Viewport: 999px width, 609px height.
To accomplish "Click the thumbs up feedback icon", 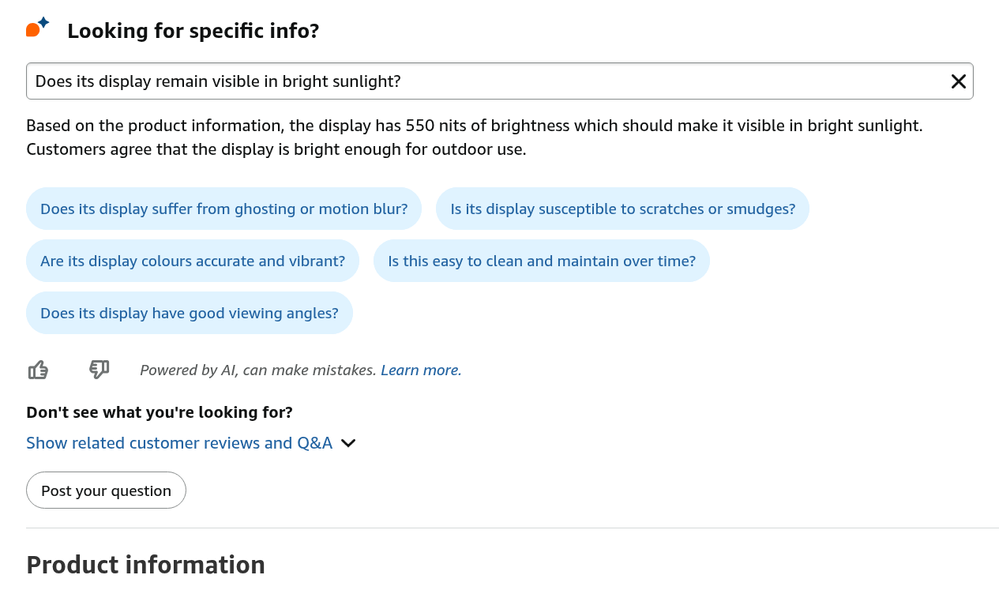I will 38,370.
